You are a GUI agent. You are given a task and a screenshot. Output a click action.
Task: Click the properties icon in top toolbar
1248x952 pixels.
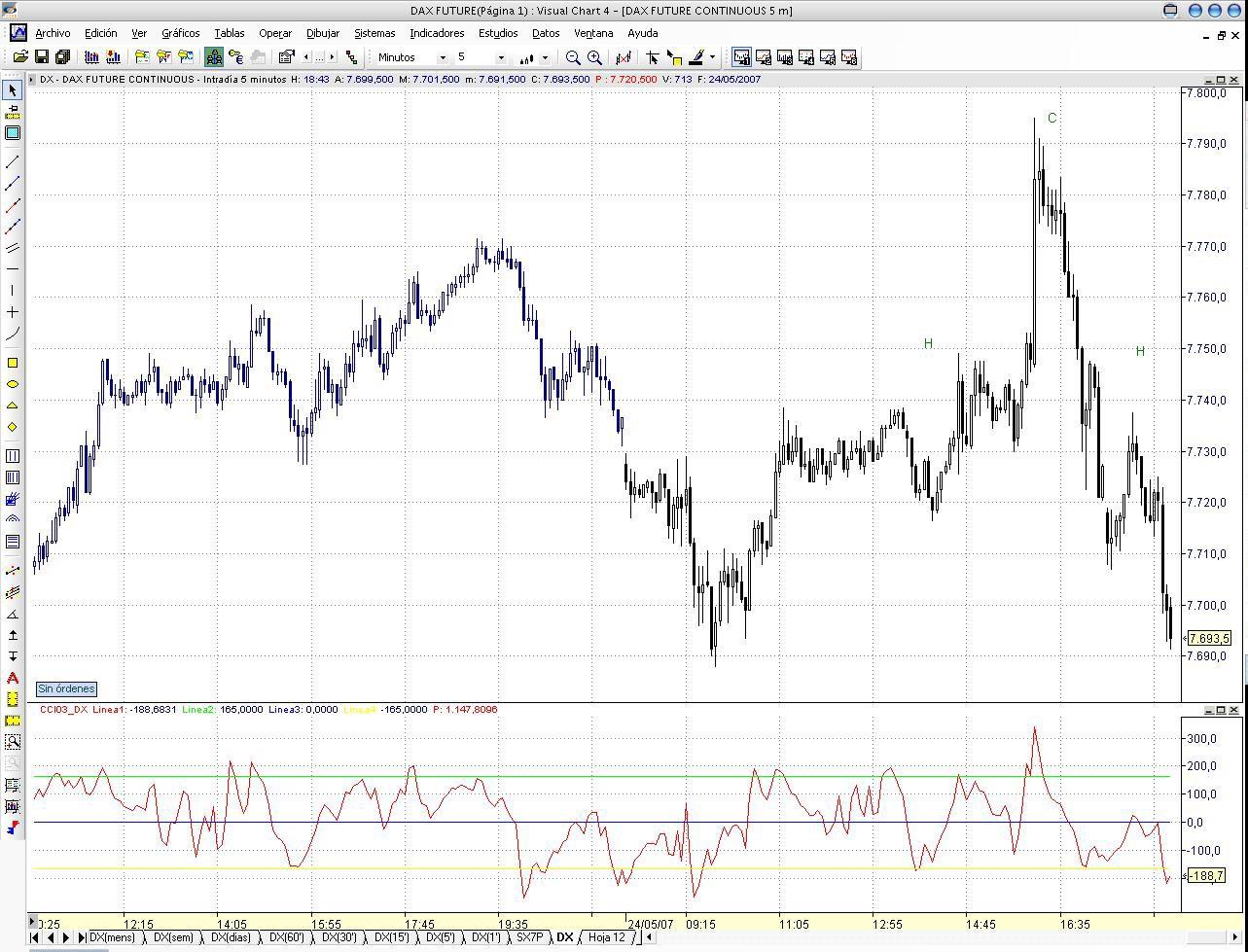point(286,57)
